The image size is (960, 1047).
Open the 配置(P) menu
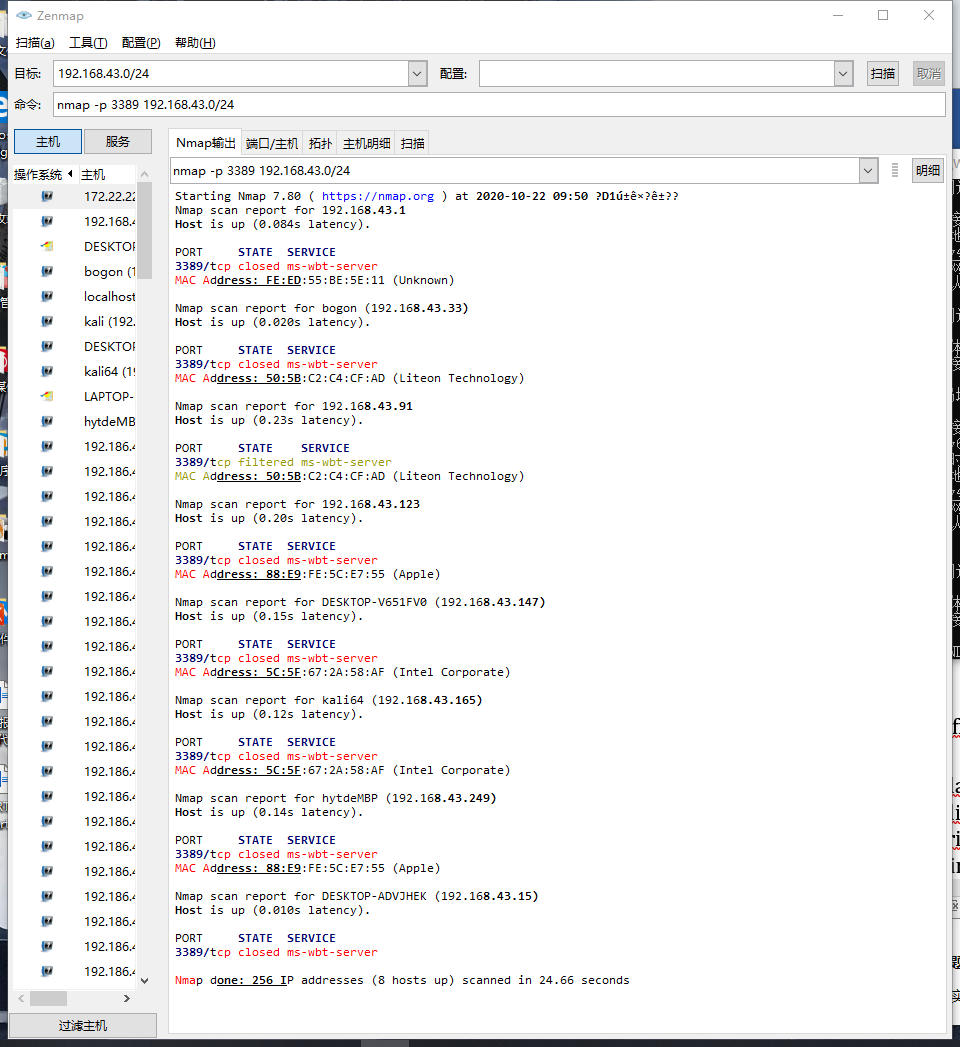pos(141,43)
